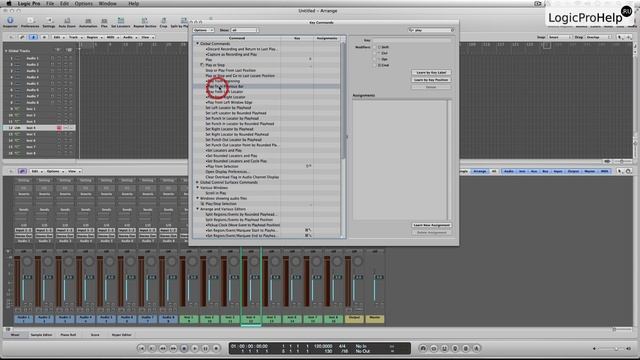Click the Delete Assignment button
The width and height of the screenshot is (640, 360).
click(x=431, y=232)
